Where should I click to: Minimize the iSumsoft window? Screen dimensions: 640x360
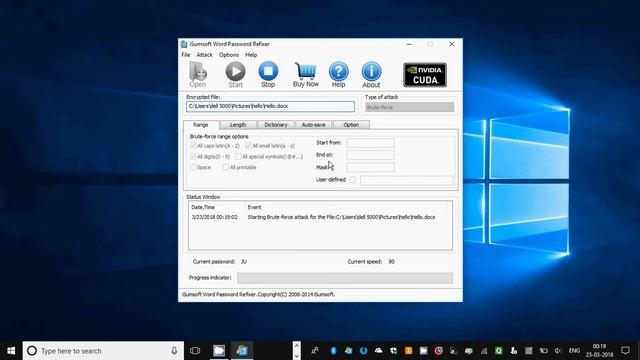coord(409,44)
